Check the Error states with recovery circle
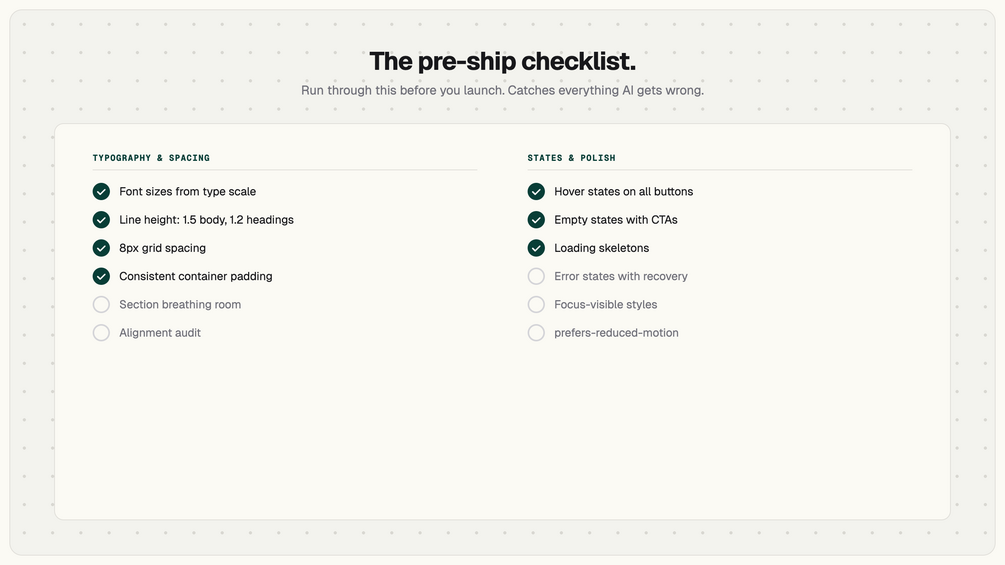The image size is (1005, 565). point(536,276)
